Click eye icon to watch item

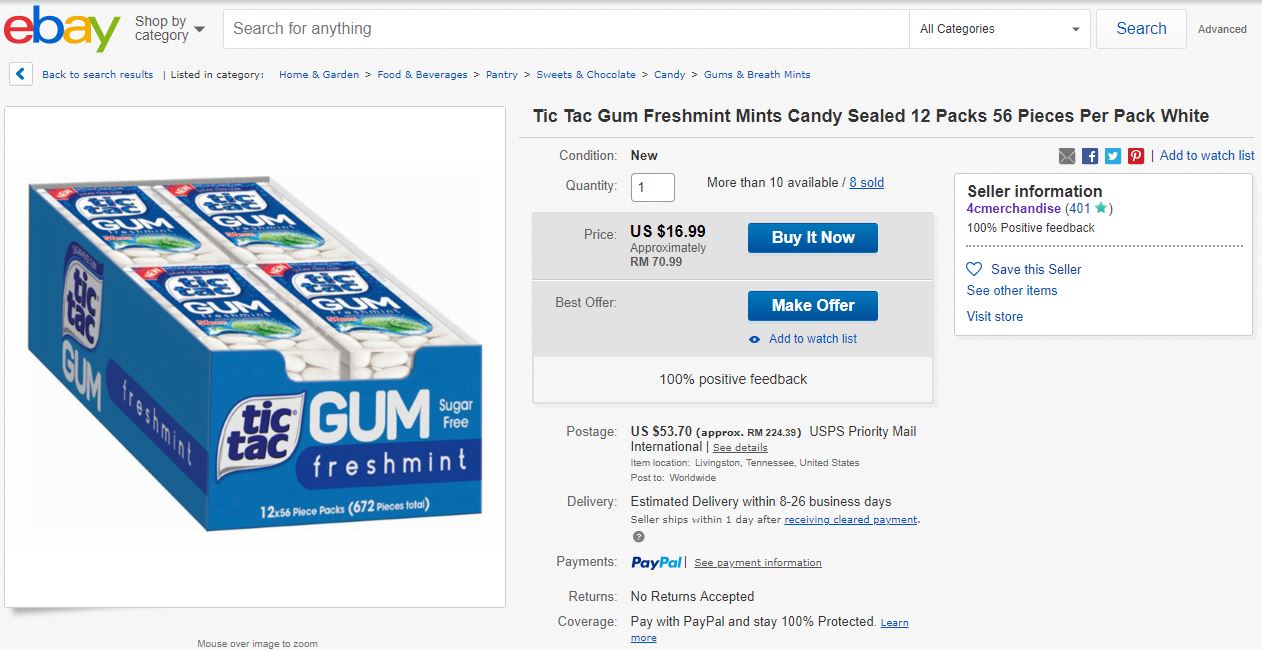click(x=755, y=340)
